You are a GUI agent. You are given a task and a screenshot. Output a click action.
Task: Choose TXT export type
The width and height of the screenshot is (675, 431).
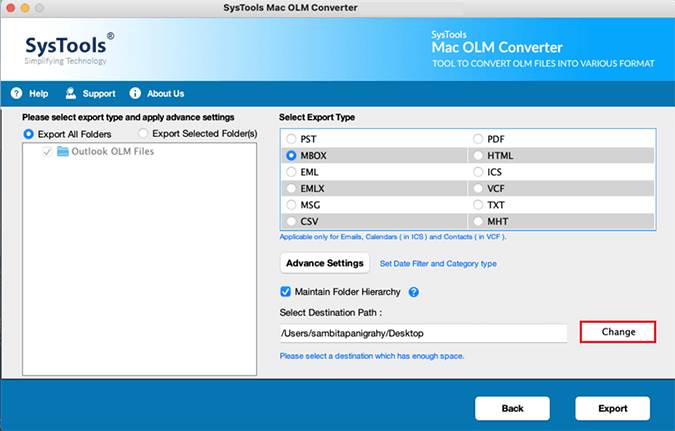tap(478, 205)
